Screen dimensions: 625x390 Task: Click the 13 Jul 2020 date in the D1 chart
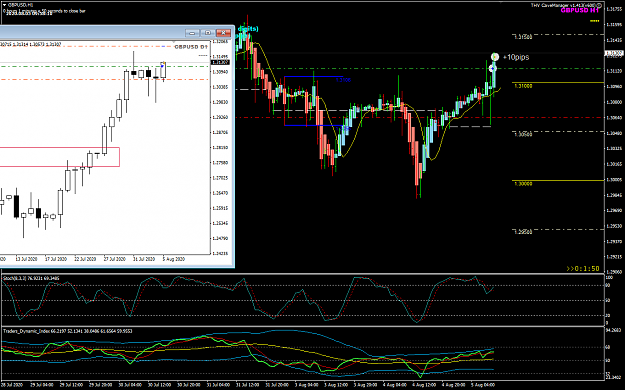point(26,259)
